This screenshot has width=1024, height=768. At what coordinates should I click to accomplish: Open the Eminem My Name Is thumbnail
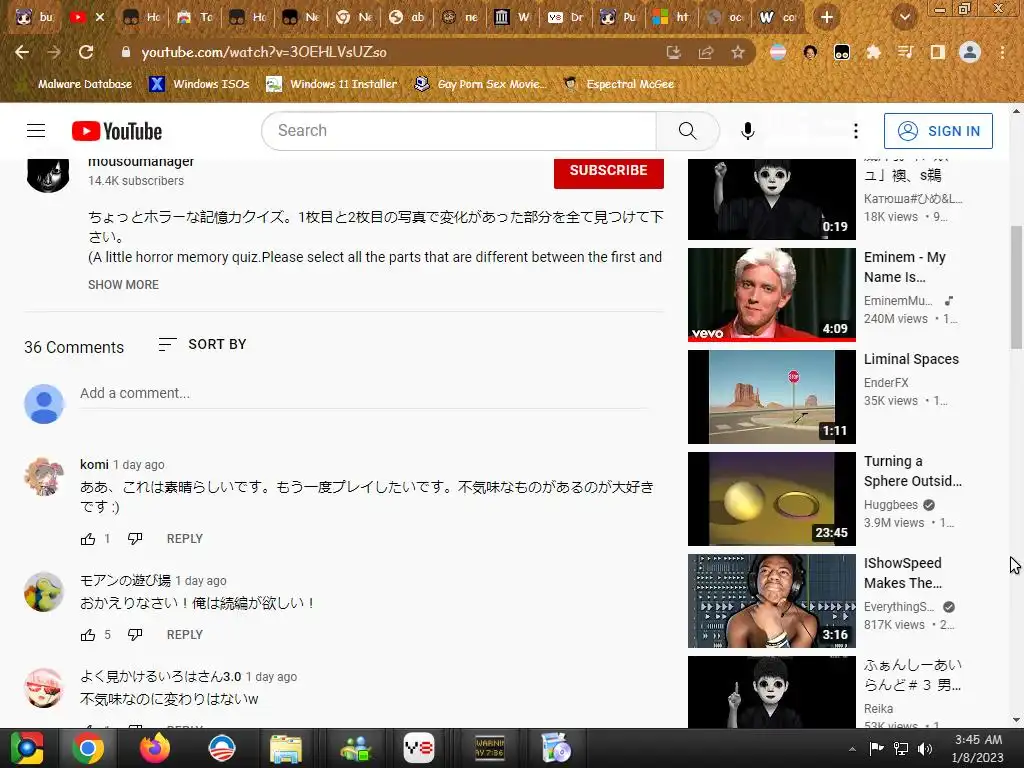(x=772, y=295)
